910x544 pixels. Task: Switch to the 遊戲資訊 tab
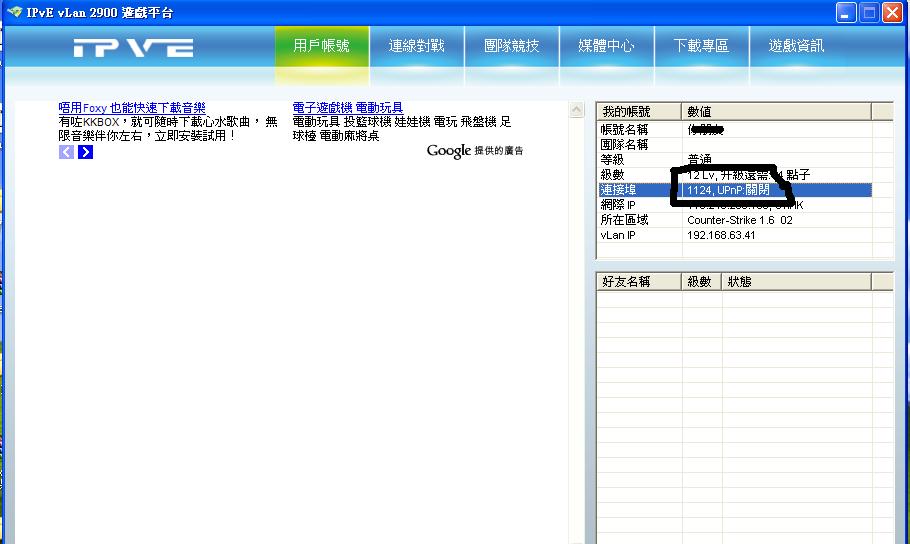(796, 46)
